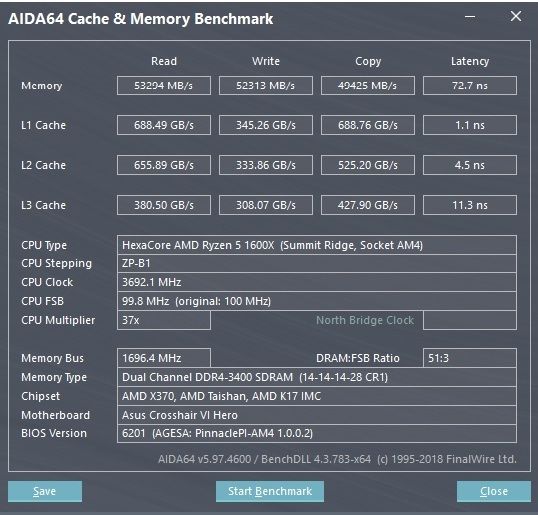Image resolution: width=538 pixels, height=515 pixels.
Task: Click the L2 Cache row label
Action: [43, 165]
